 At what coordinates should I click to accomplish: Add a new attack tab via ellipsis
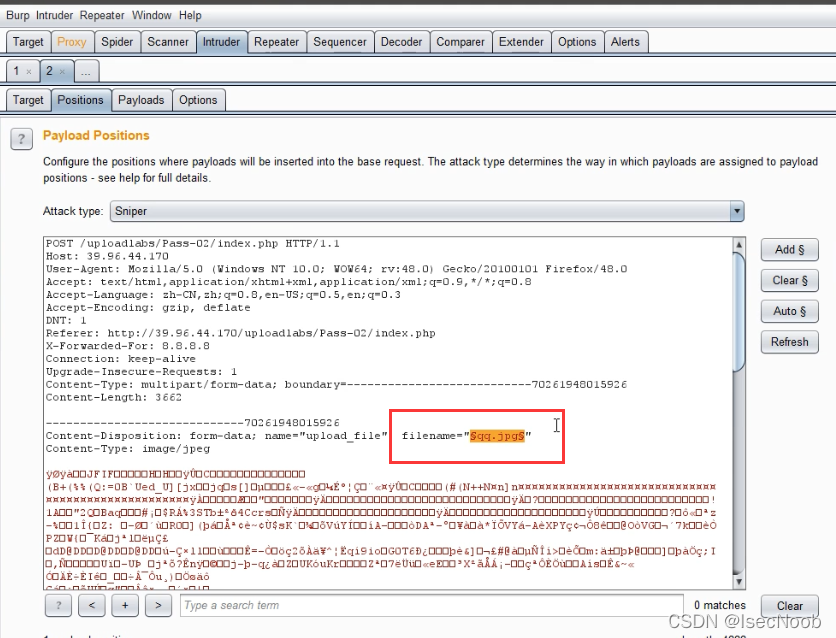coord(86,71)
